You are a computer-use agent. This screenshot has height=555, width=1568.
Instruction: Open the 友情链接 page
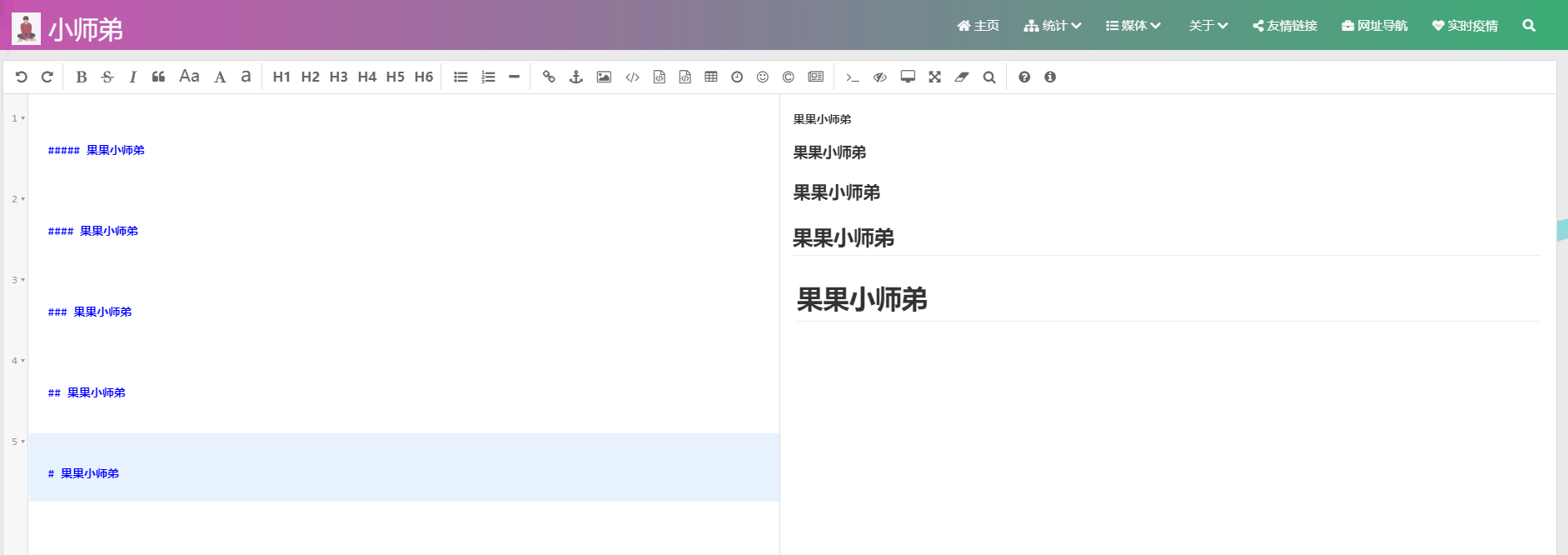click(x=1285, y=26)
